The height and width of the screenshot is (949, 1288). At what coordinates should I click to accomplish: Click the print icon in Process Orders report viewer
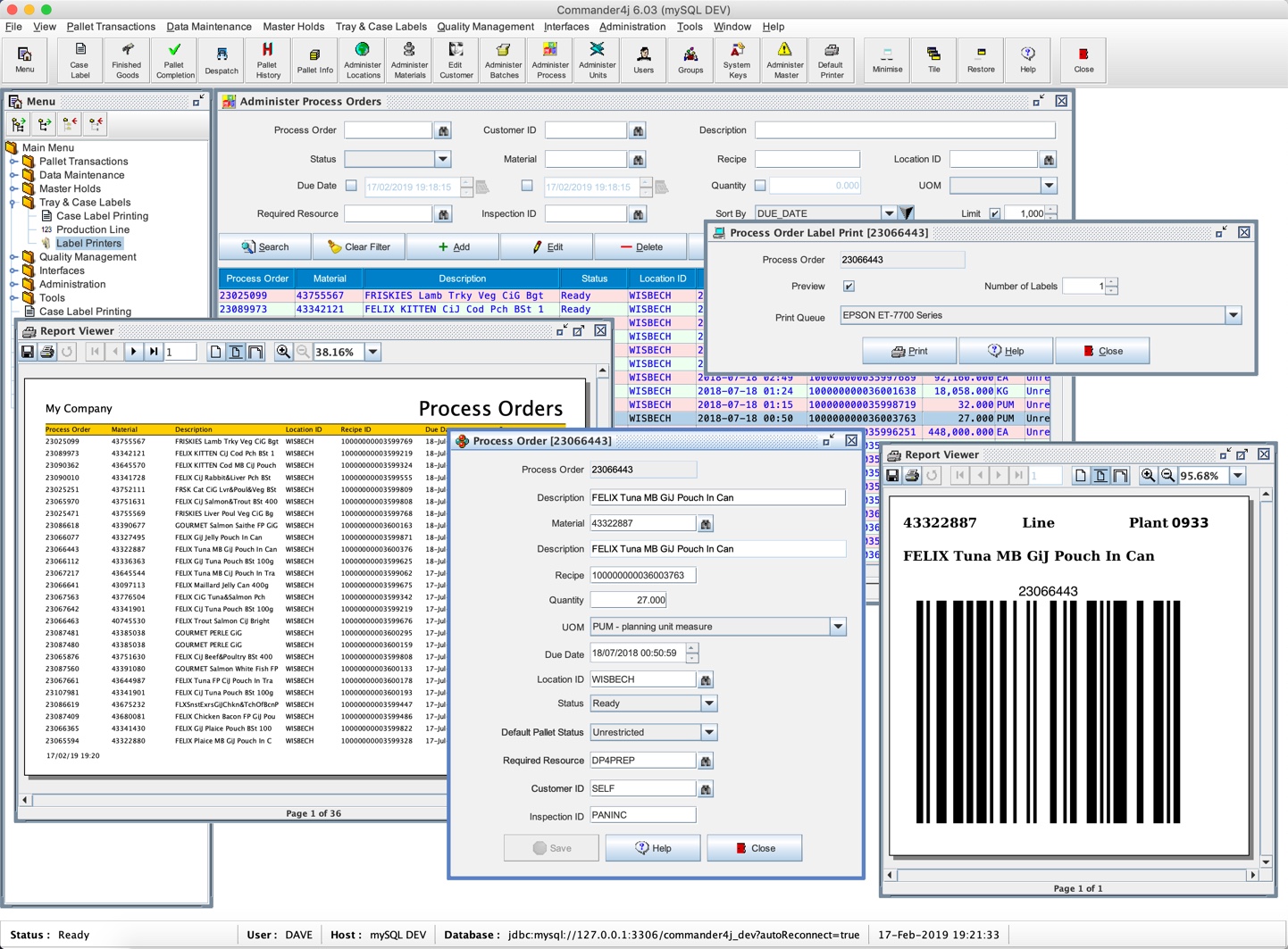47,352
